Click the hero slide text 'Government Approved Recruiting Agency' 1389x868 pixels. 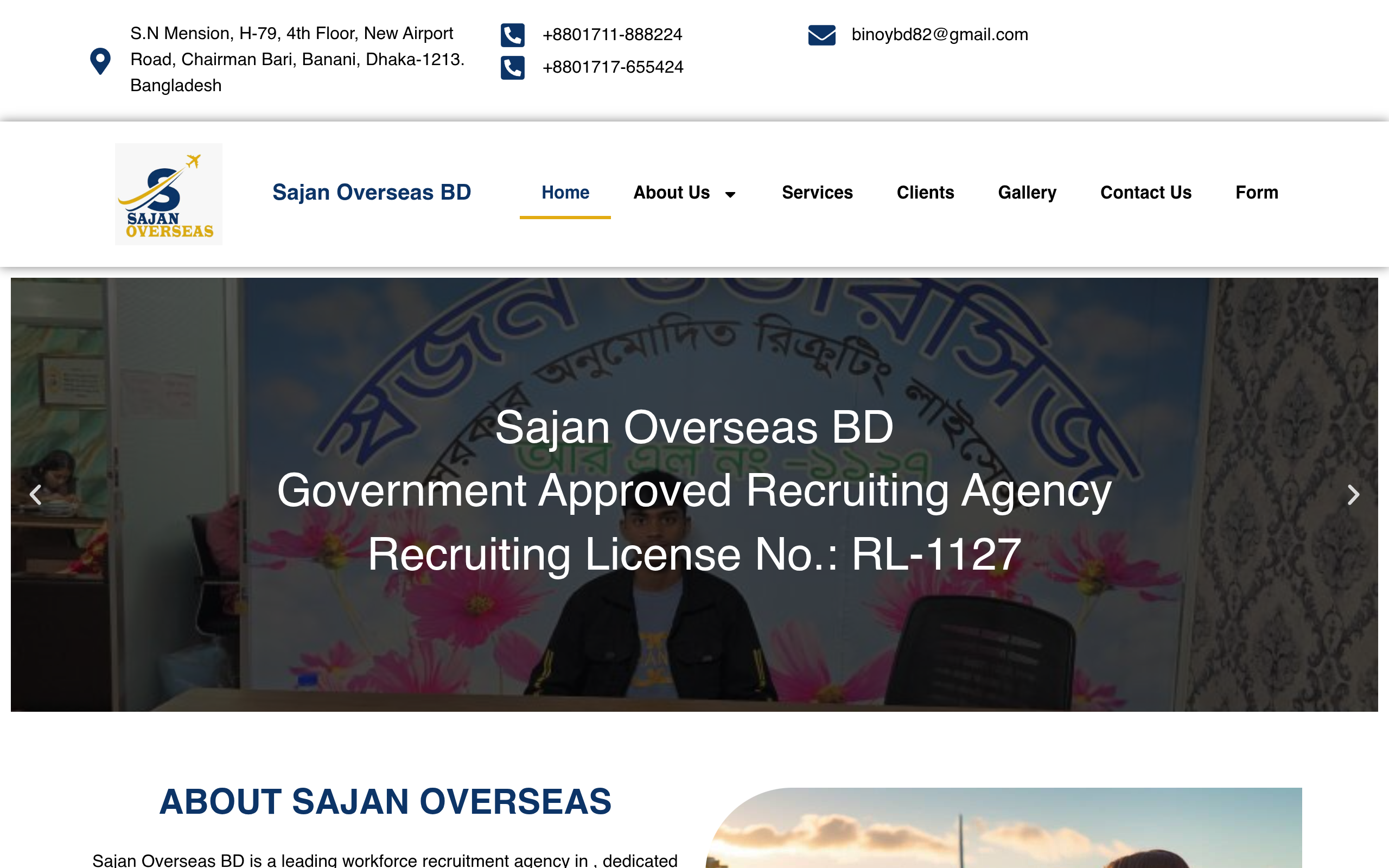tap(694, 491)
